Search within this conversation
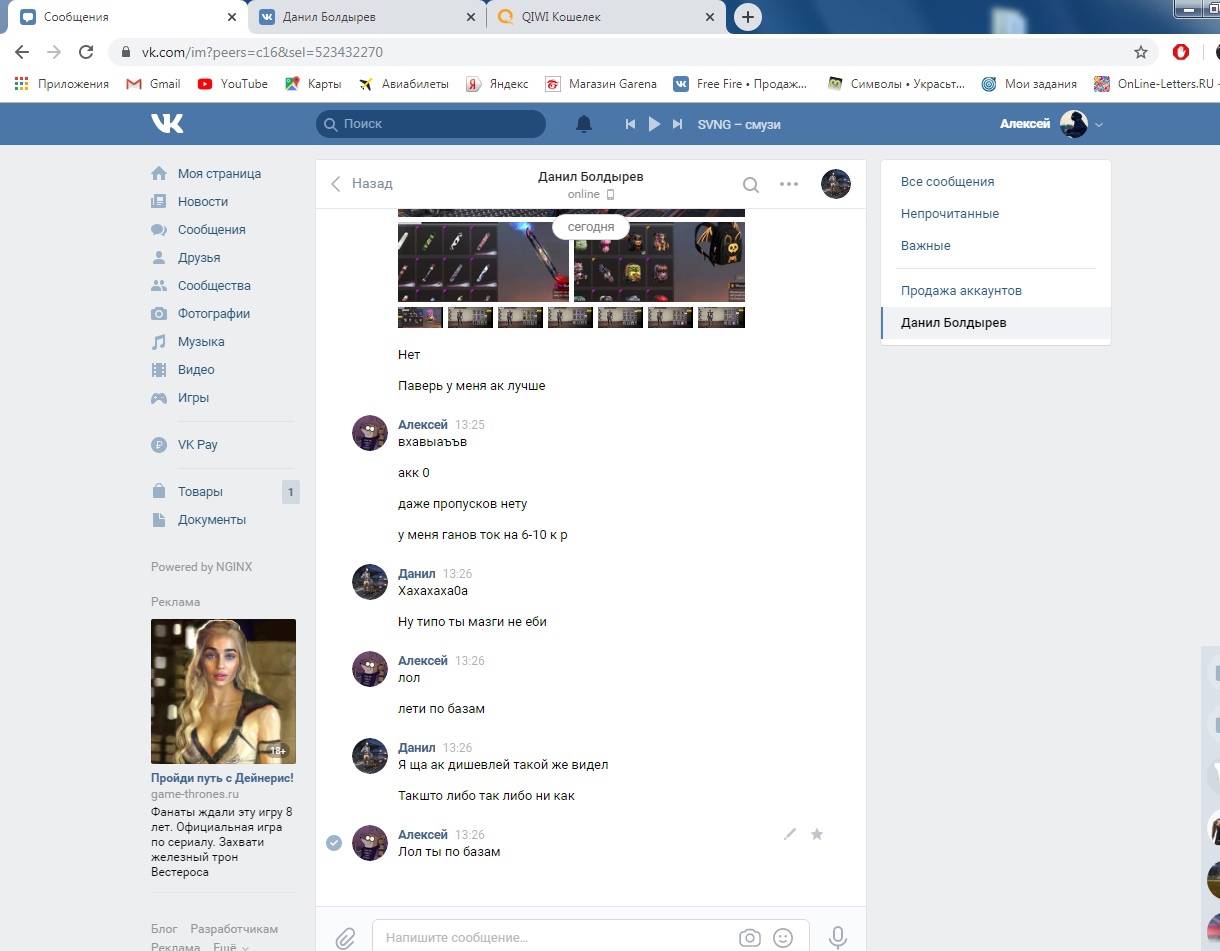Screen dimensions: 1220x951 click(750, 184)
